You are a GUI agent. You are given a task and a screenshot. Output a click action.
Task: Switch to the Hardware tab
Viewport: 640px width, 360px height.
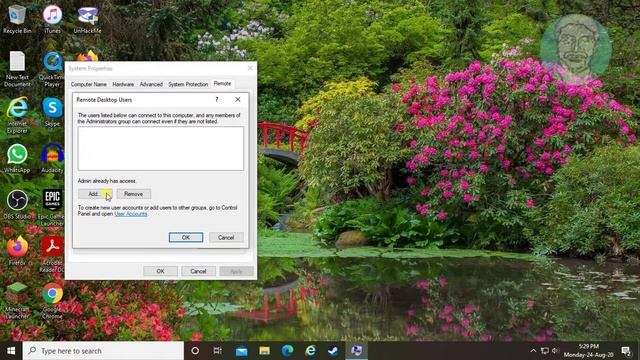pyautogui.click(x=123, y=84)
